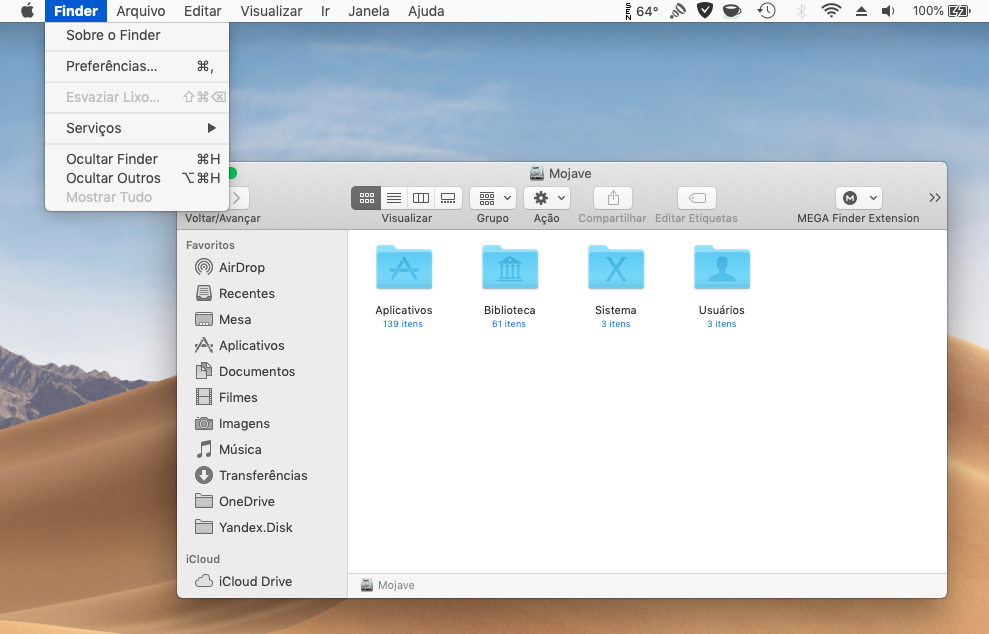Select OneDrive in sidebar

coord(262,501)
